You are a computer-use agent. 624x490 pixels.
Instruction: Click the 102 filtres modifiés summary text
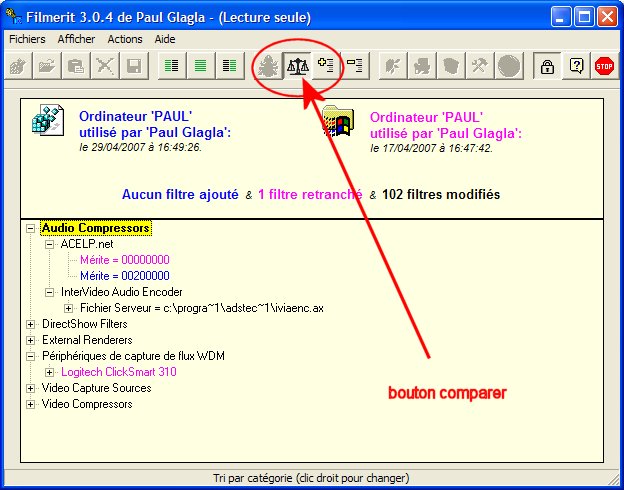(x=441, y=195)
